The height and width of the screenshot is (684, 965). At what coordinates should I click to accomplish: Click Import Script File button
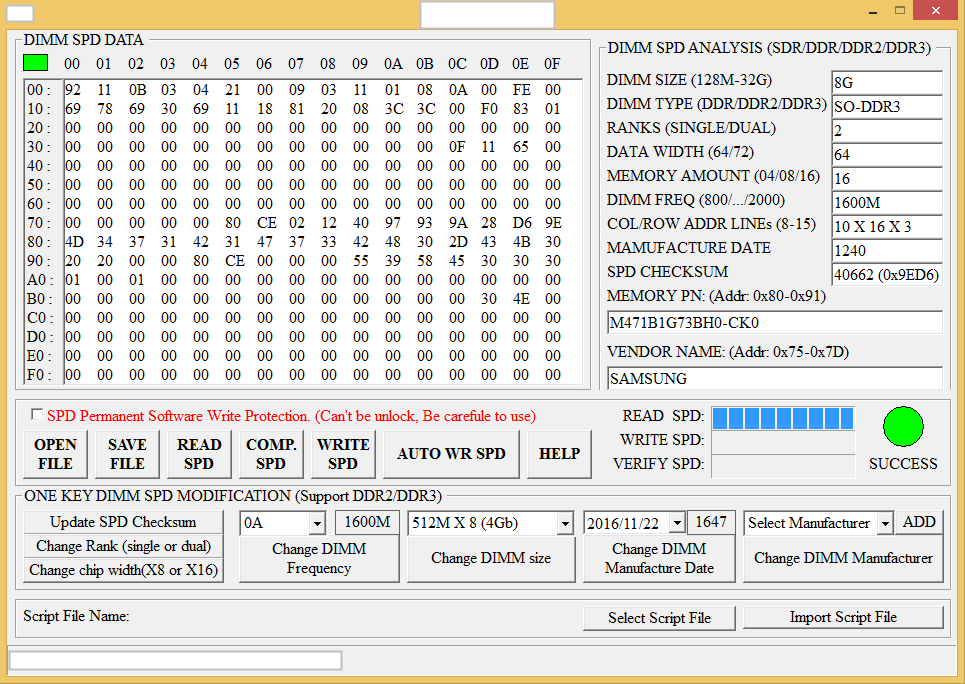click(843, 618)
